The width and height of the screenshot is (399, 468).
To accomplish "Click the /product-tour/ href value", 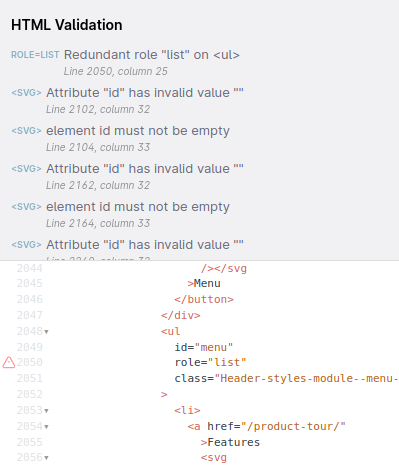I will (x=293, y=426).
